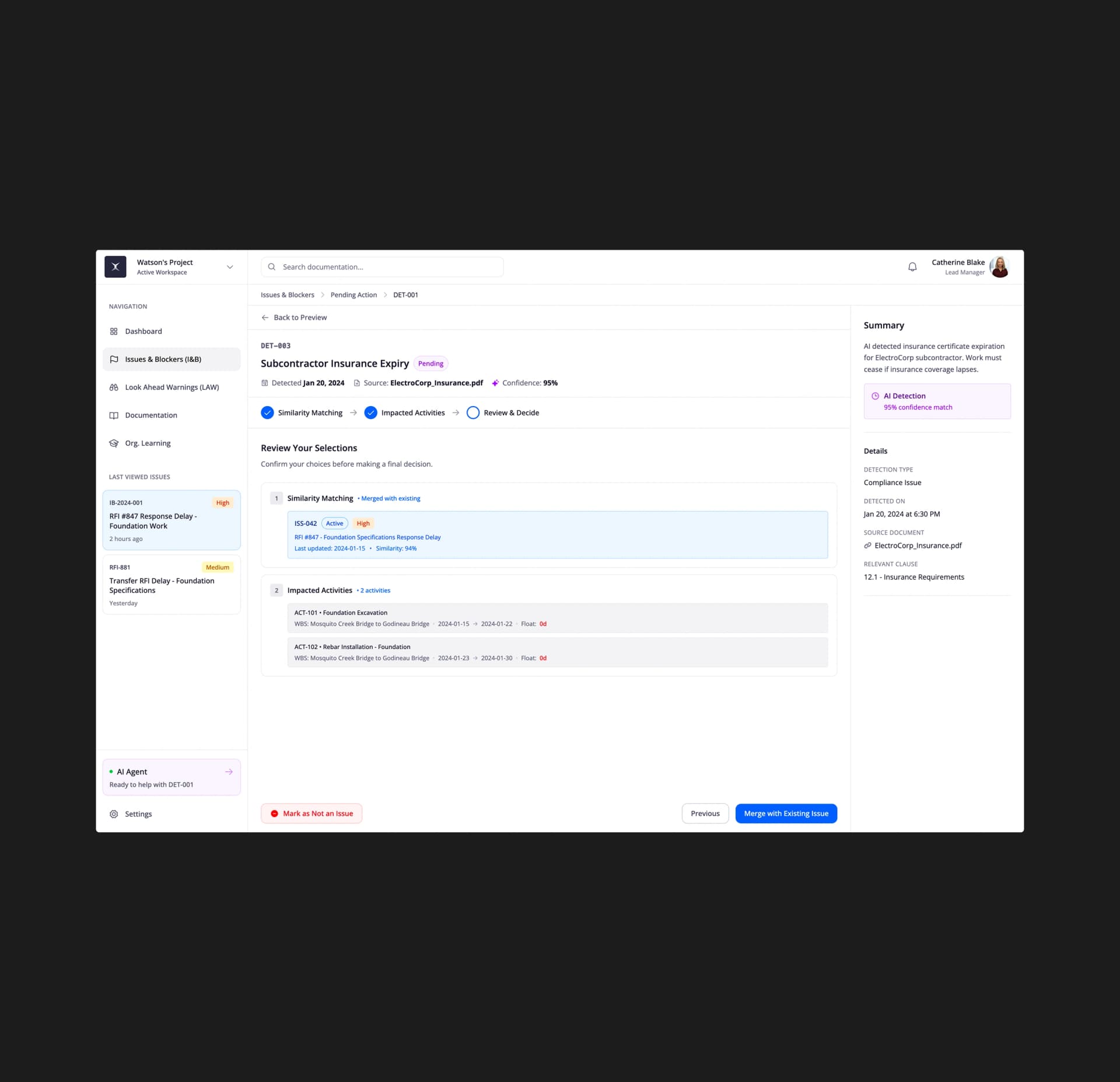Click the Detected date calendar icon
Screen dimensions: 1120x1082
click(x=265, y=383)
